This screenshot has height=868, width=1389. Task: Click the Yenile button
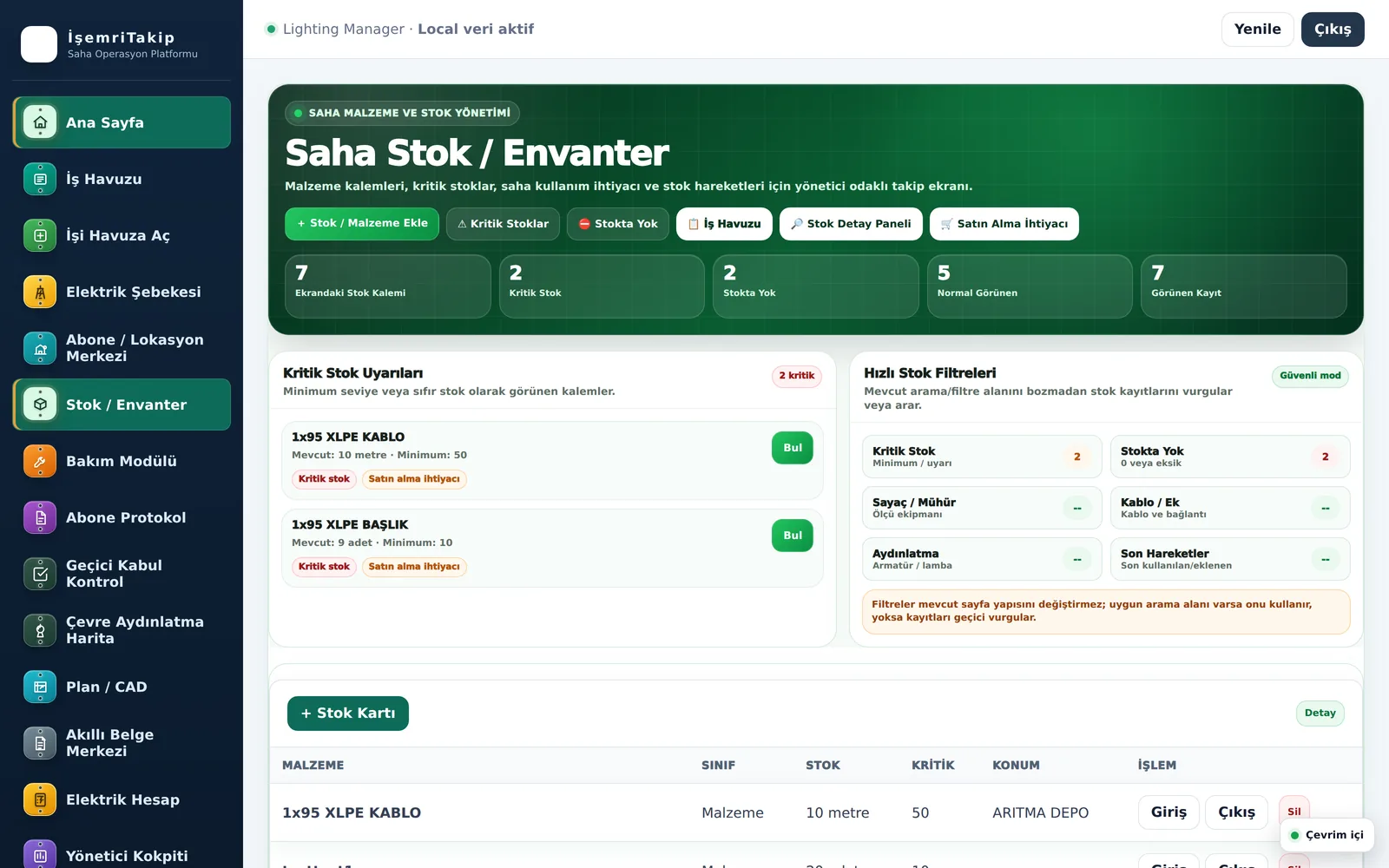pyautogui.click(x=1257, y=30)
